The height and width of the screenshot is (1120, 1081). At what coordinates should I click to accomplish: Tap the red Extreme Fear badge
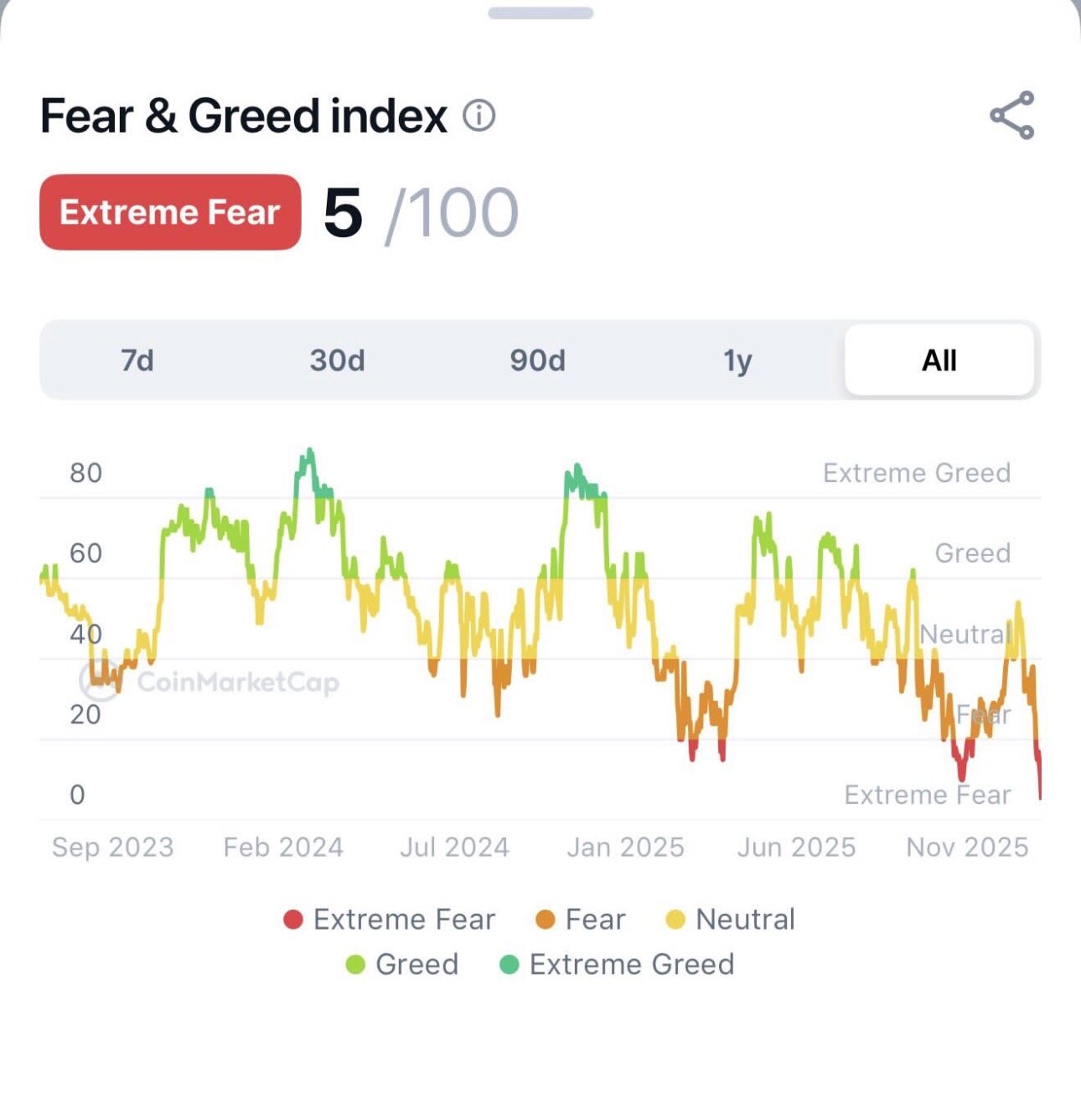point(170,212)
